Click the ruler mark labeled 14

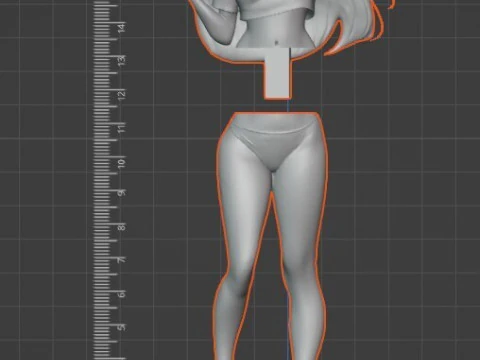122,27
